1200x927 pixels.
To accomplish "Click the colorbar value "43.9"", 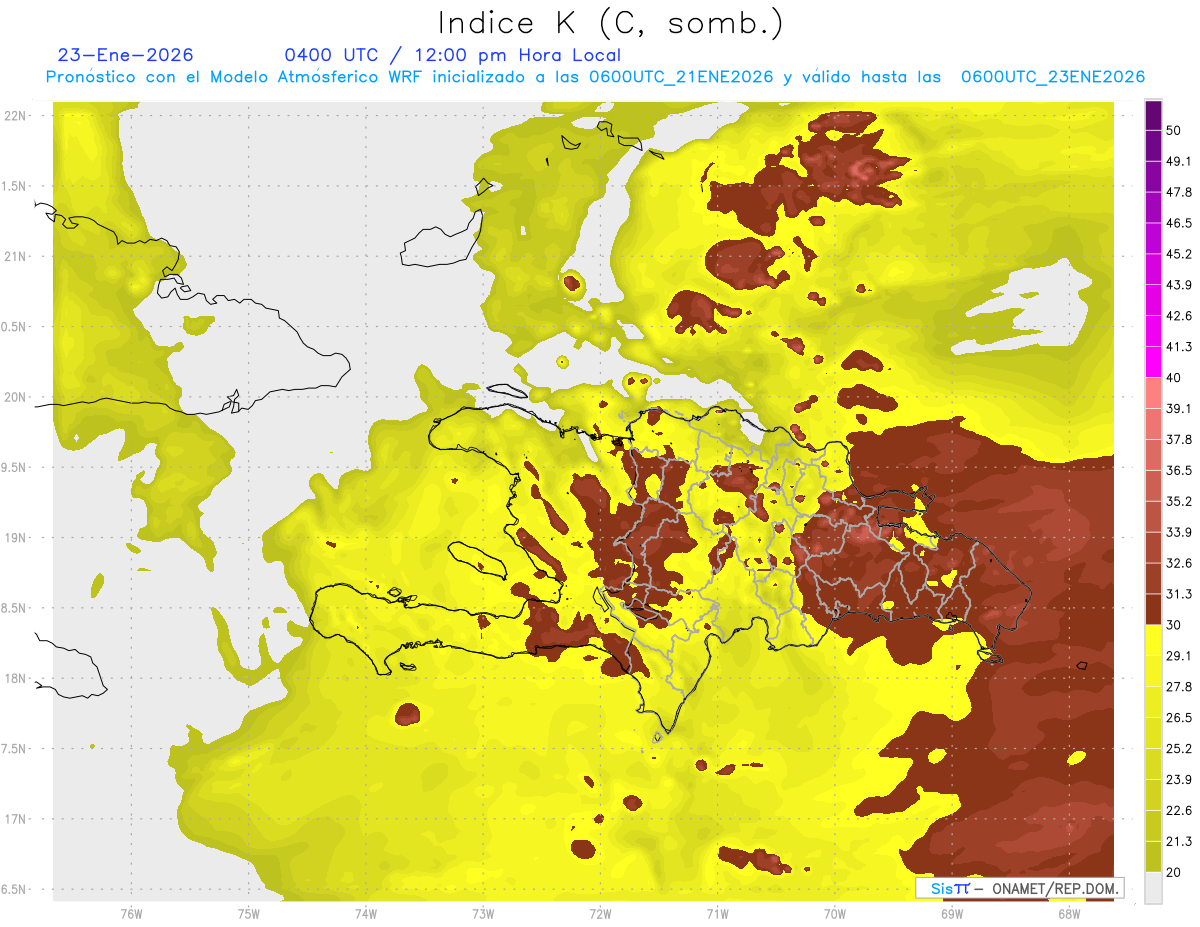I will click(1179, 285).
